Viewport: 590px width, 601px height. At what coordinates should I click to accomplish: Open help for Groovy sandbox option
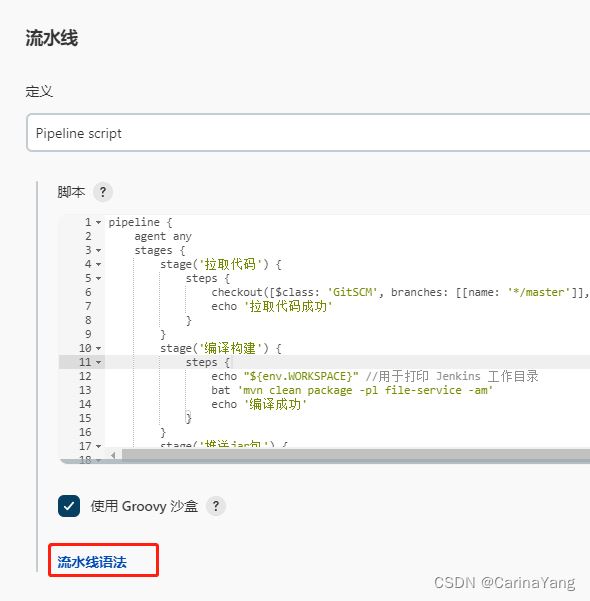[216, 506]
